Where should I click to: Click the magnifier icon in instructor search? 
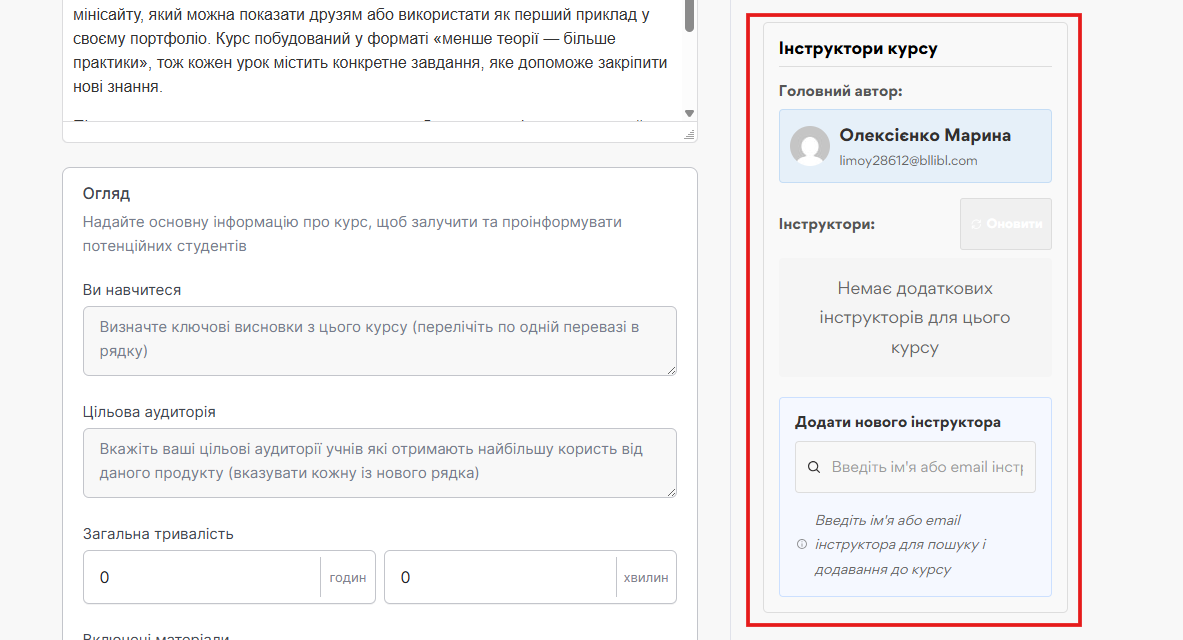click(x=814, y=467)
